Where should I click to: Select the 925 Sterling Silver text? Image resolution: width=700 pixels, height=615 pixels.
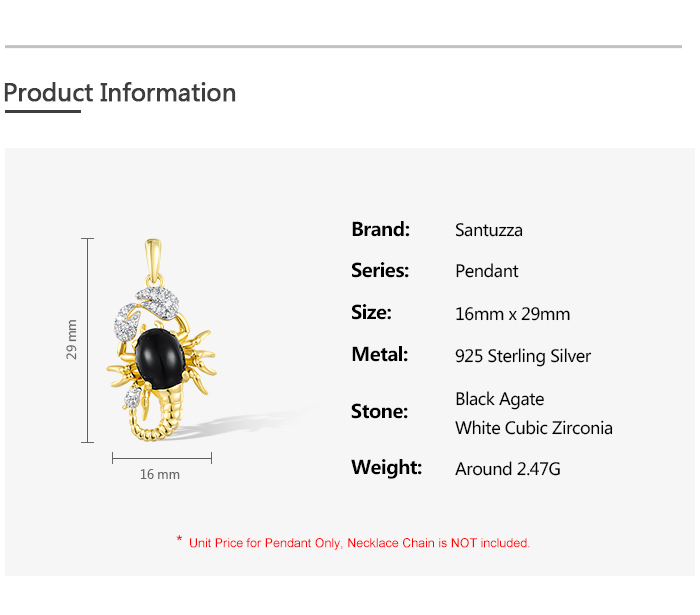523,357
